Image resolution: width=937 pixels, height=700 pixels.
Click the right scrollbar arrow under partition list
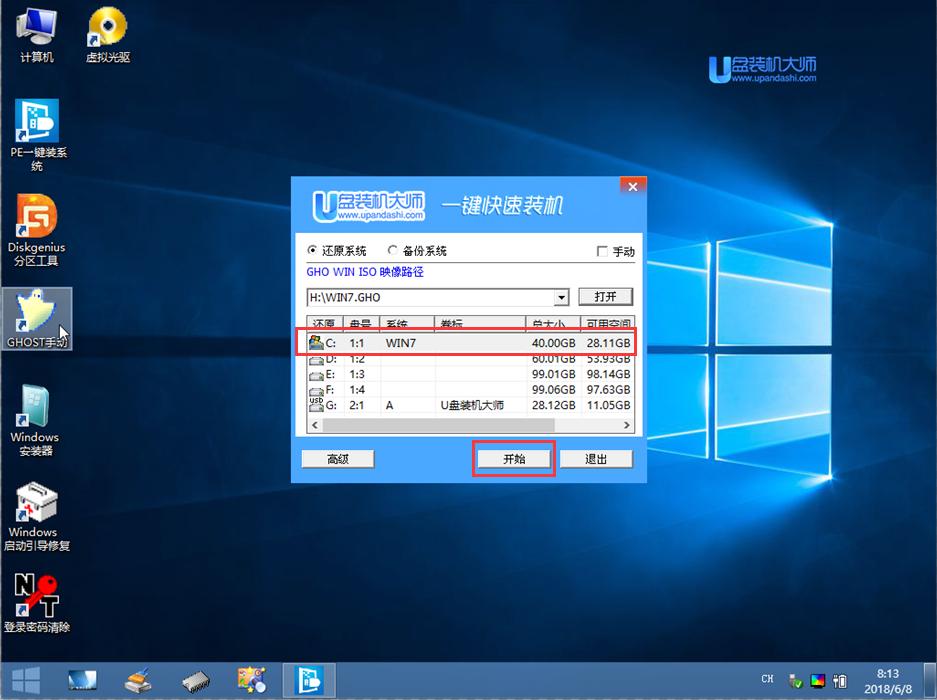[627, 424]
